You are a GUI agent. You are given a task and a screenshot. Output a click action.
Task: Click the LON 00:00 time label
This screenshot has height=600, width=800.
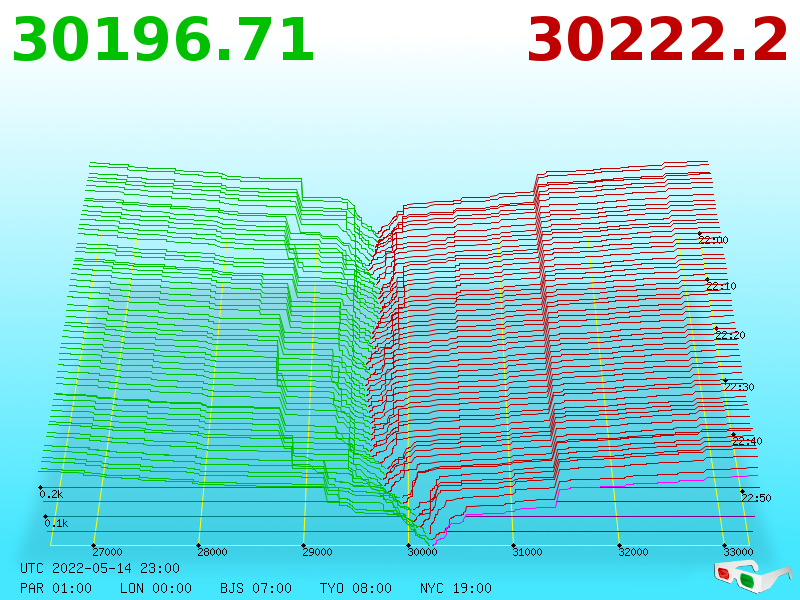tap(156, 588)
